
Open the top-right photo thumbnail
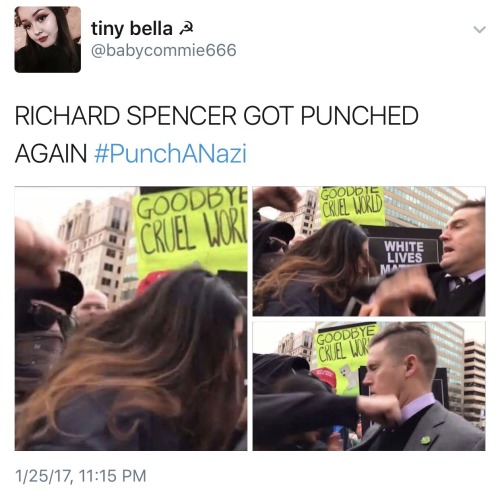pyautogui.click(x=369, y=251)
